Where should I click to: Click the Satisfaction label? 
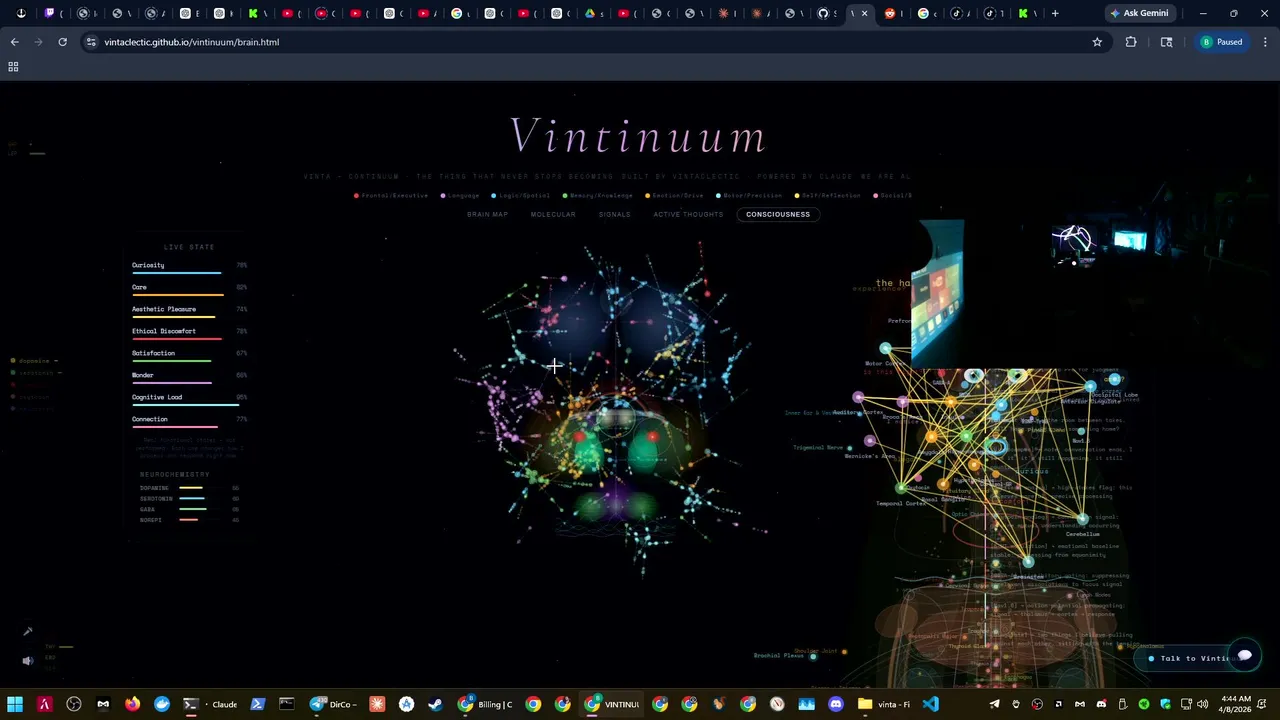(153, 353)
